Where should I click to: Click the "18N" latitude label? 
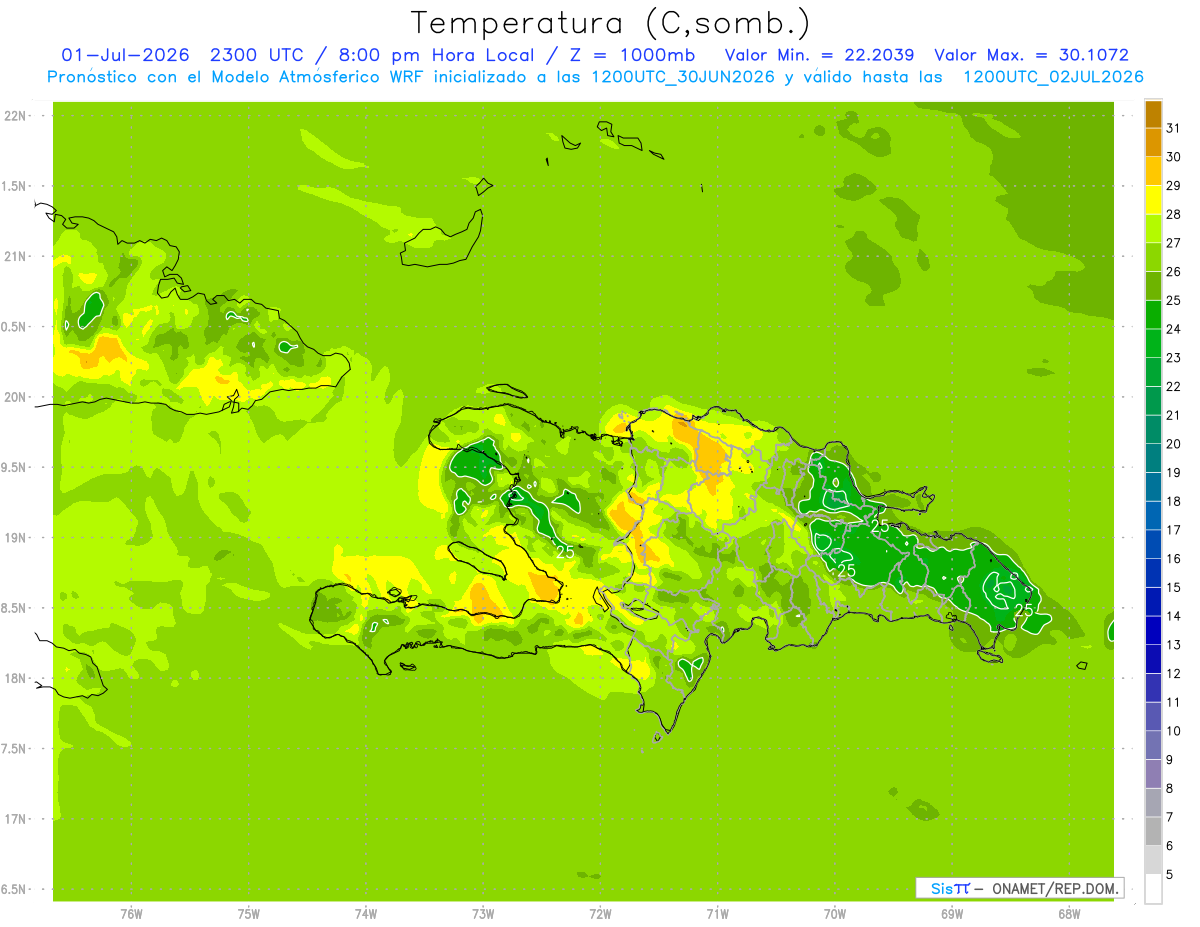click(15, 678)
